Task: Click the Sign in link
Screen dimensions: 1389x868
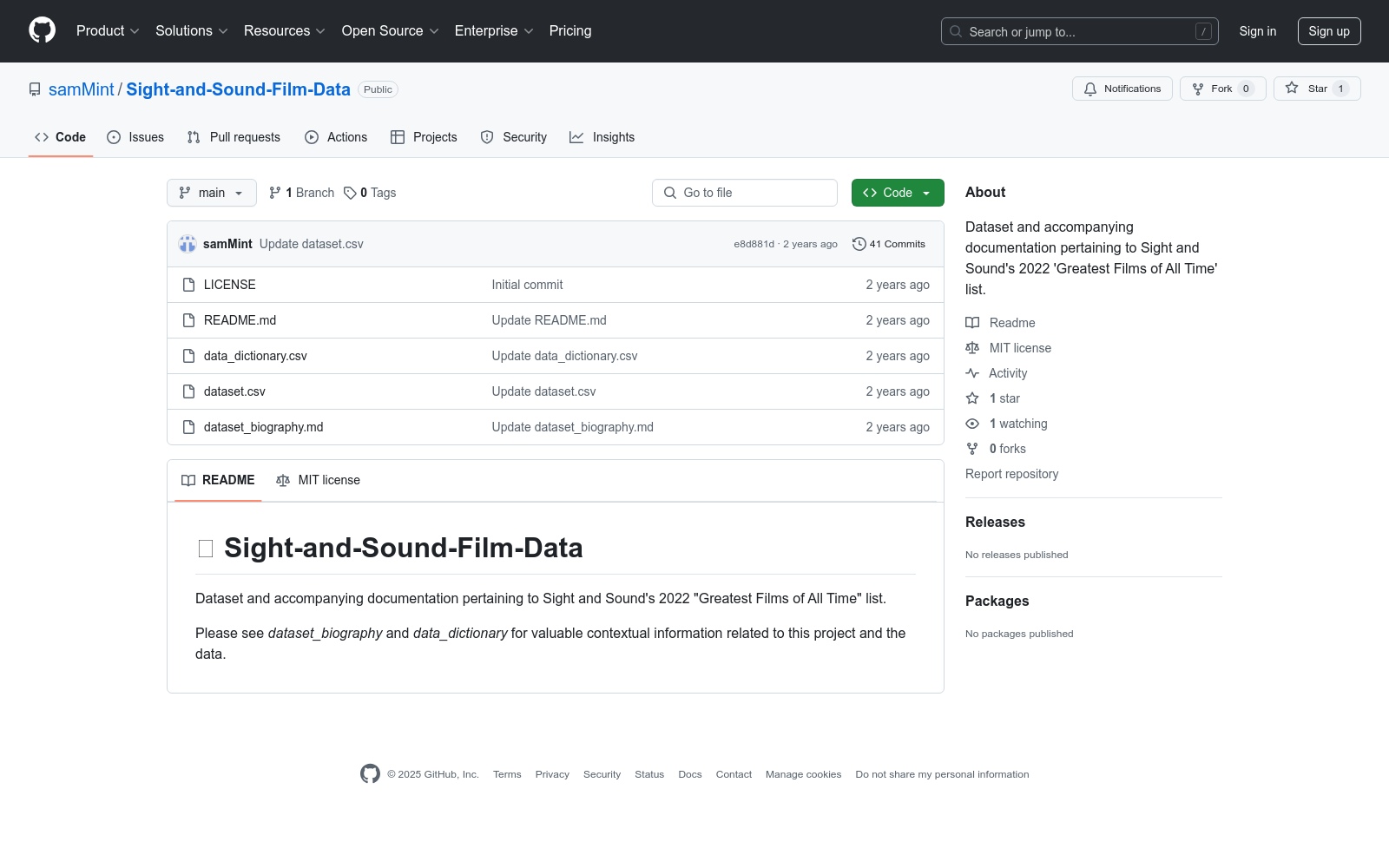Action: tap(1258, 31)
